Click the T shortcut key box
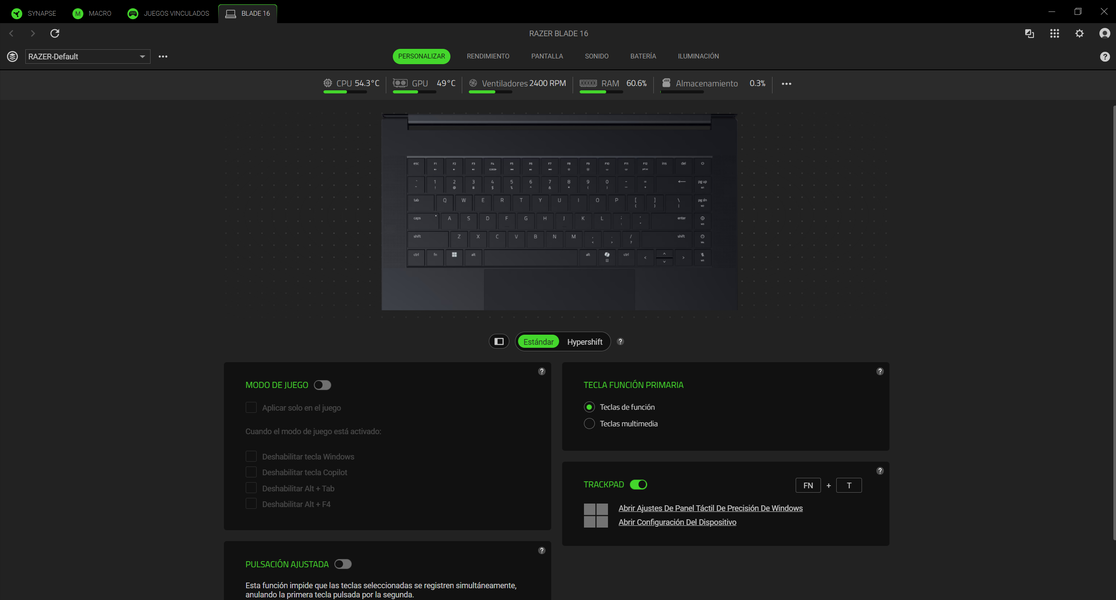Screen dimensions: 1116x600 849,485
